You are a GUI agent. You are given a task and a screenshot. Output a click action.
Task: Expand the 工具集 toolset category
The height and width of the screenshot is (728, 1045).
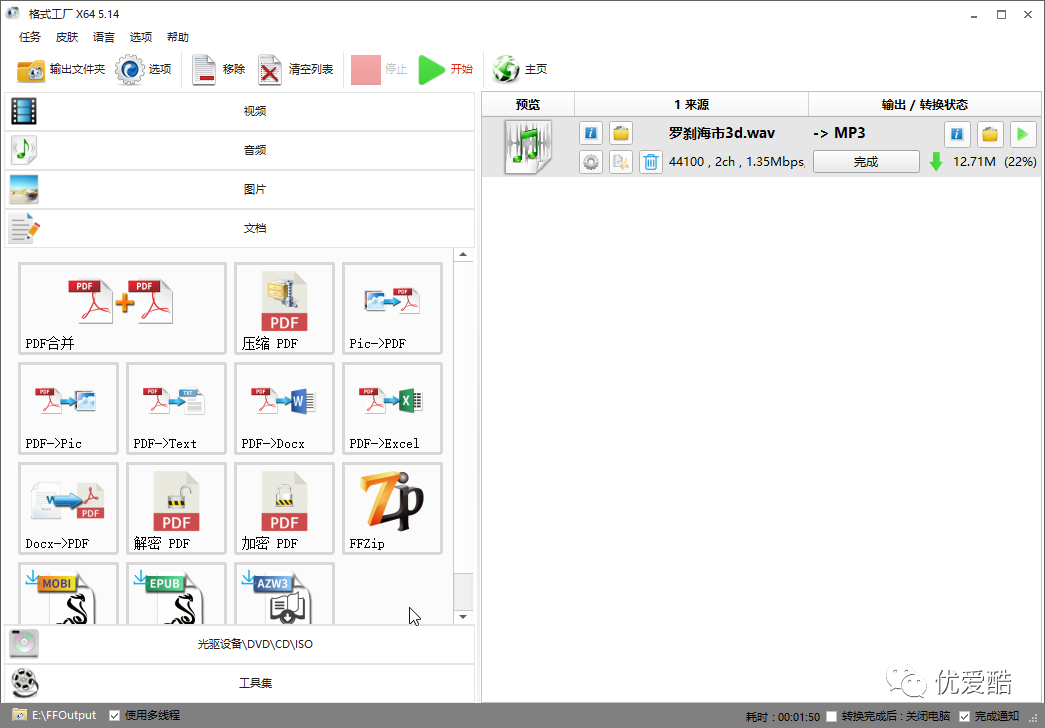pyautogui.click(x=239, y=683)
